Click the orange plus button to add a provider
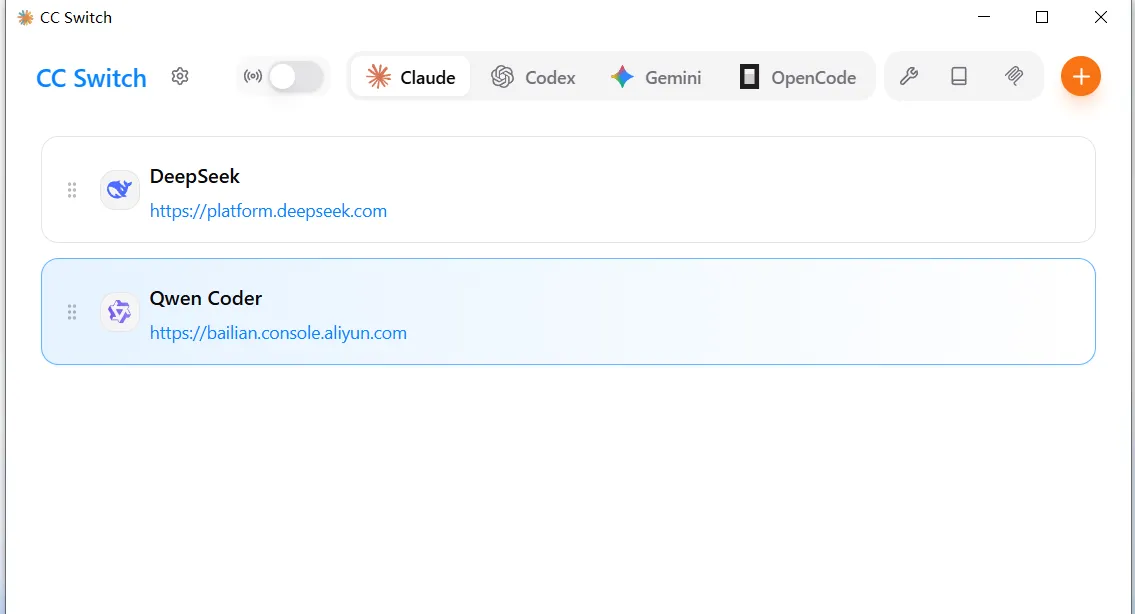 click(x=1080, y=76)
